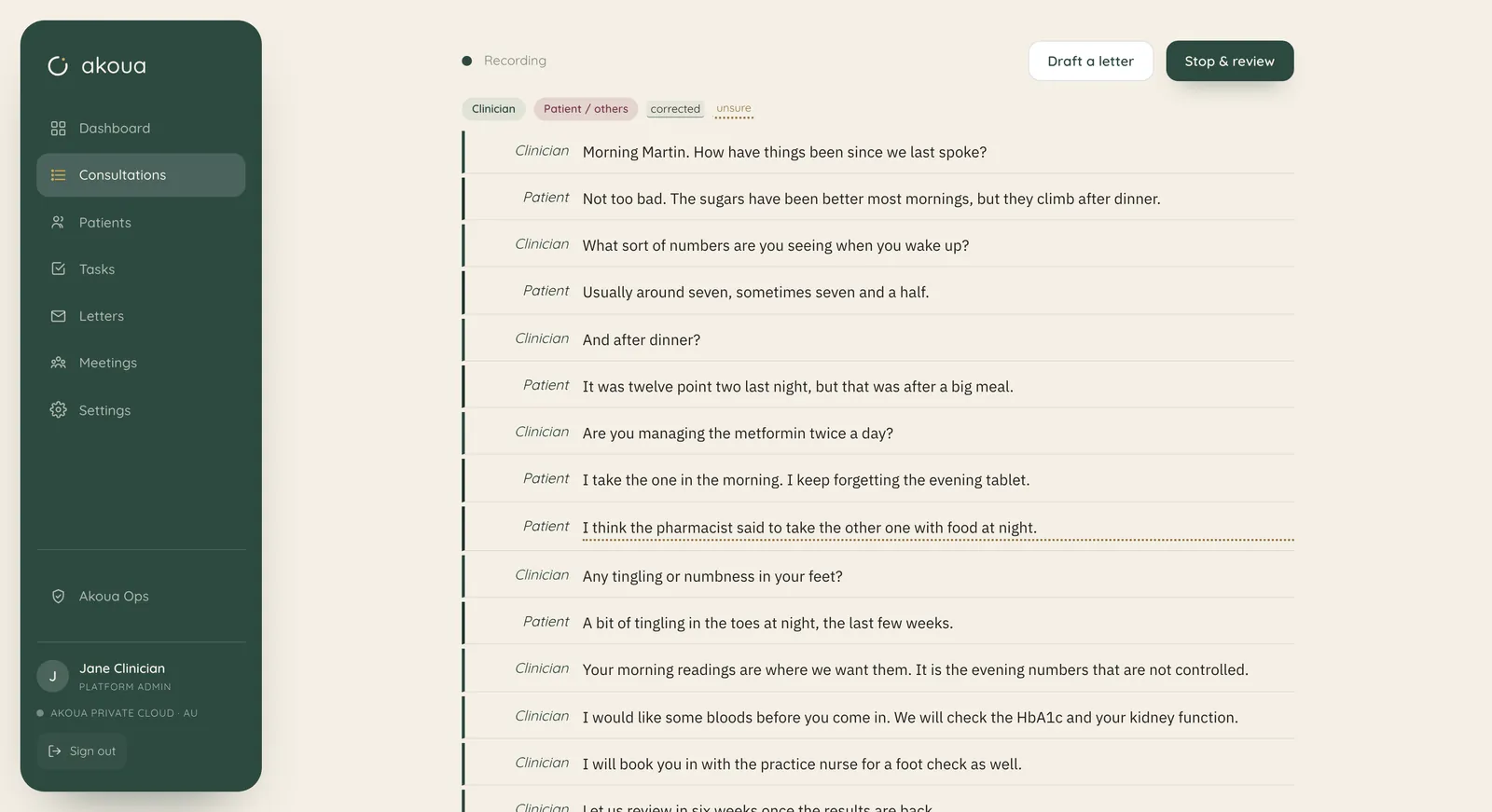Click Patient speaker label beside 'A bit of tingling'

[x=546, y=622]
